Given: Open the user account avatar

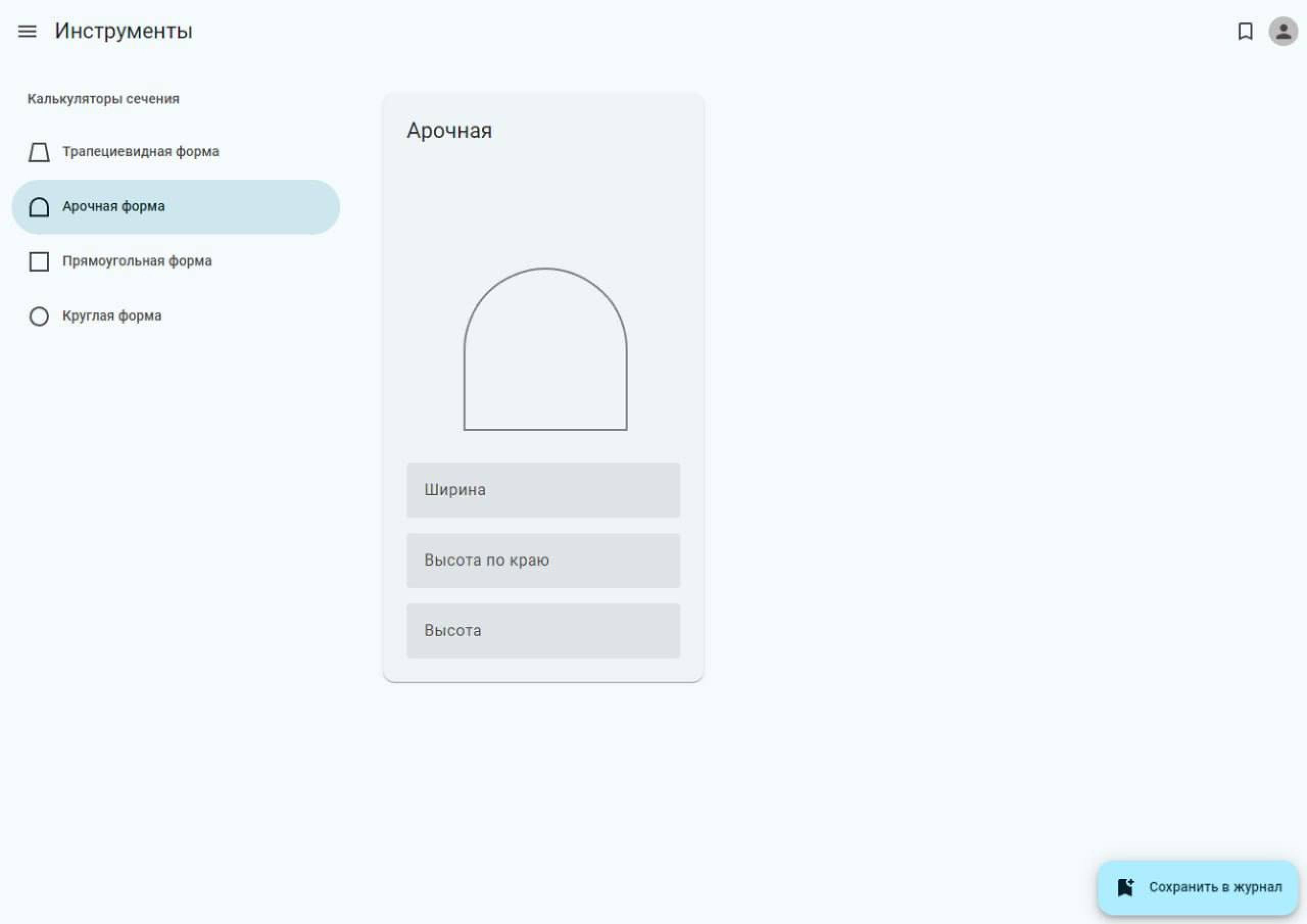Looking at the screenshot, I should click(1283, 31).
